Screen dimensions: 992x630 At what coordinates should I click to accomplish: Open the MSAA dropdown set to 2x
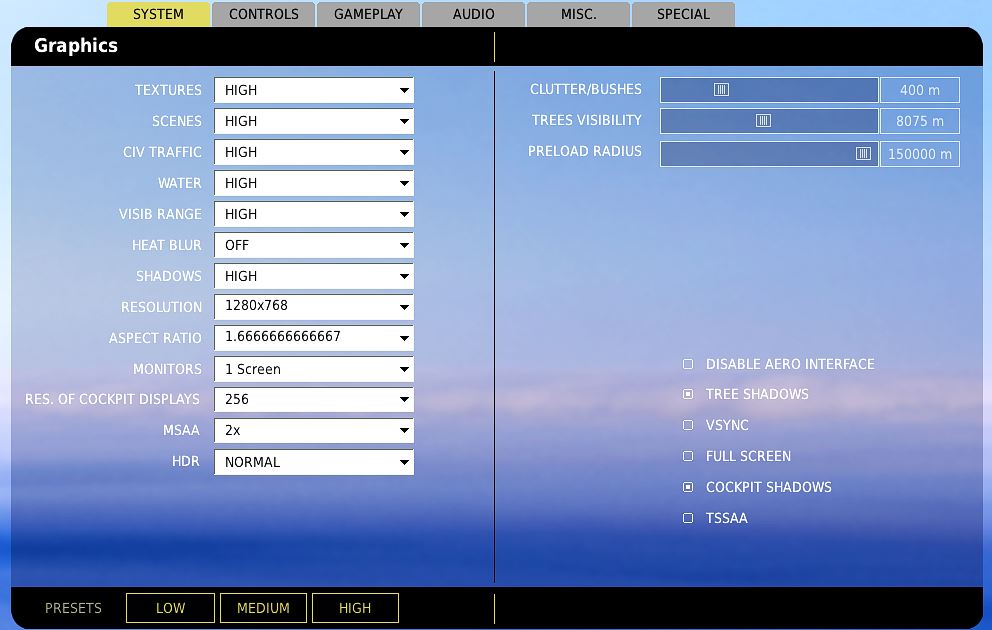click(314, 430)
